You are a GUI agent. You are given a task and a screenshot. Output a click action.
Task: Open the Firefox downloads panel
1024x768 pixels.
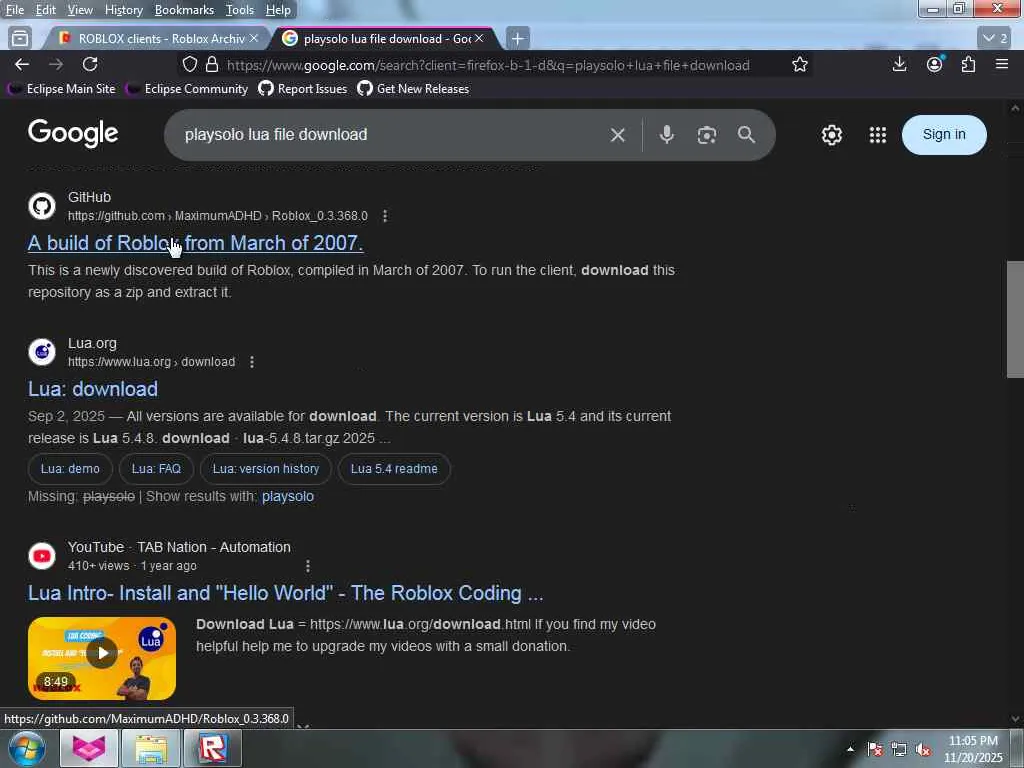point(899,64)
